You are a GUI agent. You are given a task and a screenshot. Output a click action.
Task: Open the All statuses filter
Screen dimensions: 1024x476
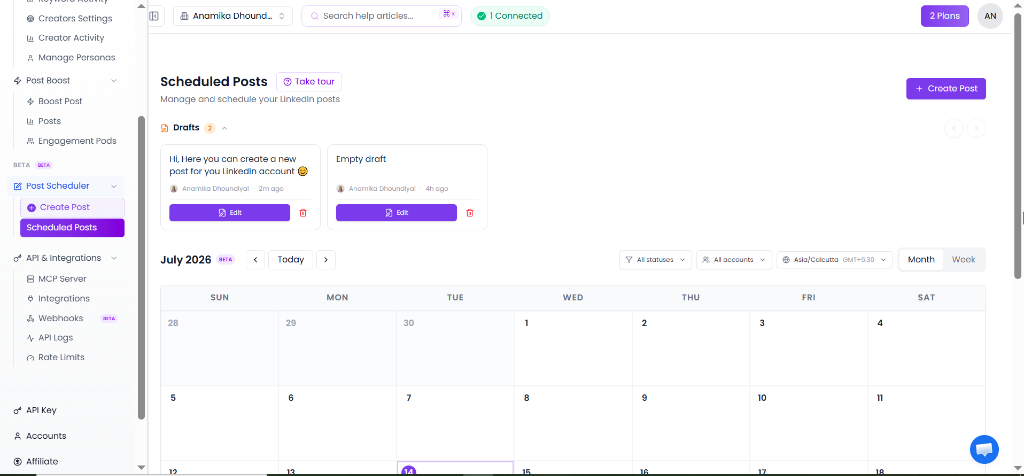pos(655,260)
